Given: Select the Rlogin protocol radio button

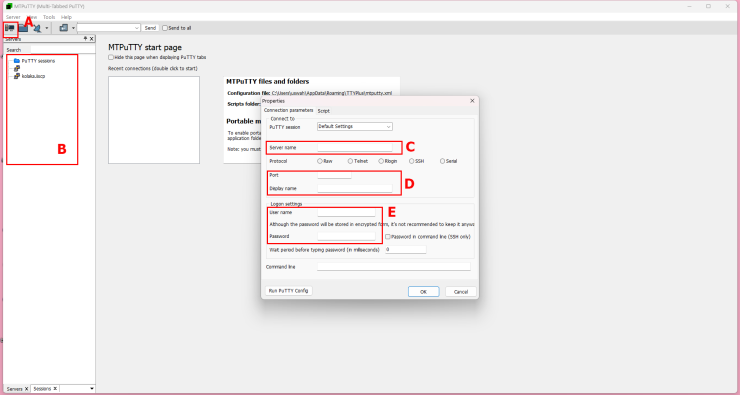Looking at the screenshot, I should (381, 161).
